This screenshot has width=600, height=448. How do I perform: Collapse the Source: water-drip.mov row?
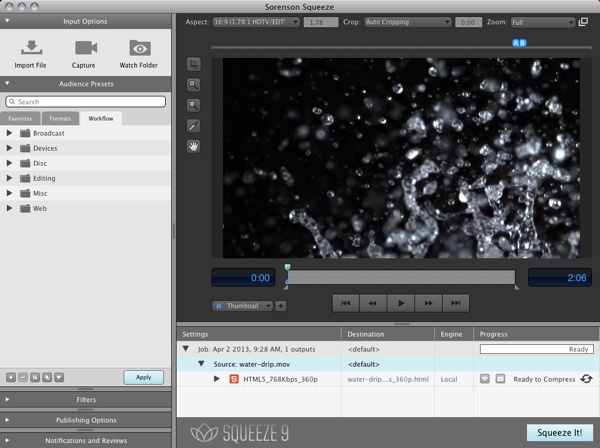pyautogui.click(x=199, y=364)
